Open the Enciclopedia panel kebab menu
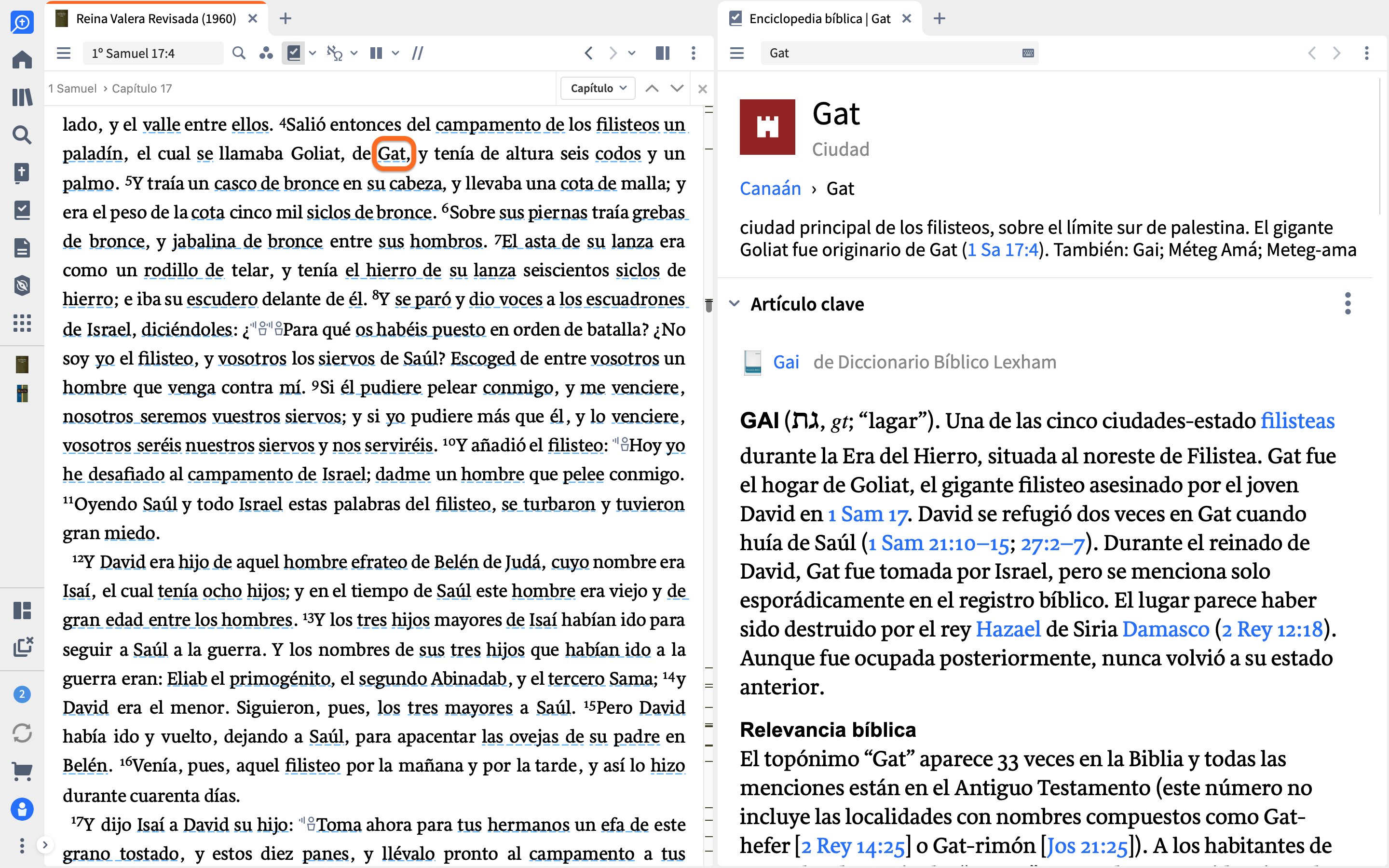This screenshot has width=1389, height=868. (x=1367, y=54)
